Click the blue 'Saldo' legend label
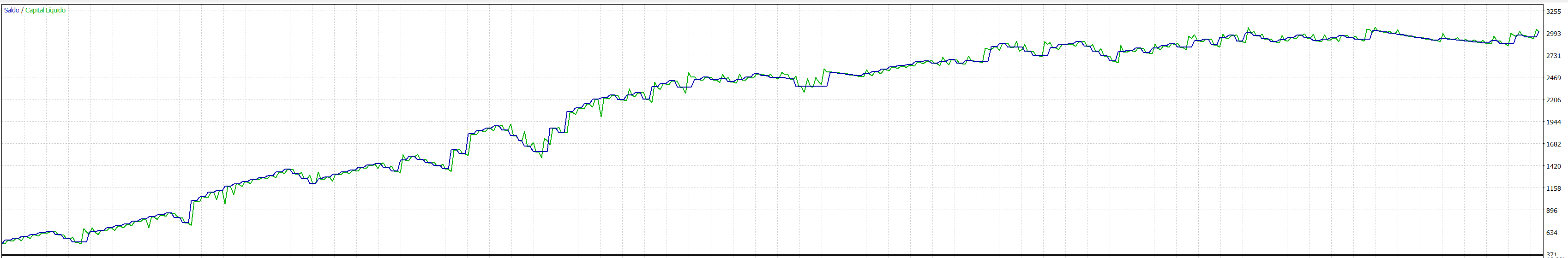The image size is (1568, 258). (x=12, y=10)
